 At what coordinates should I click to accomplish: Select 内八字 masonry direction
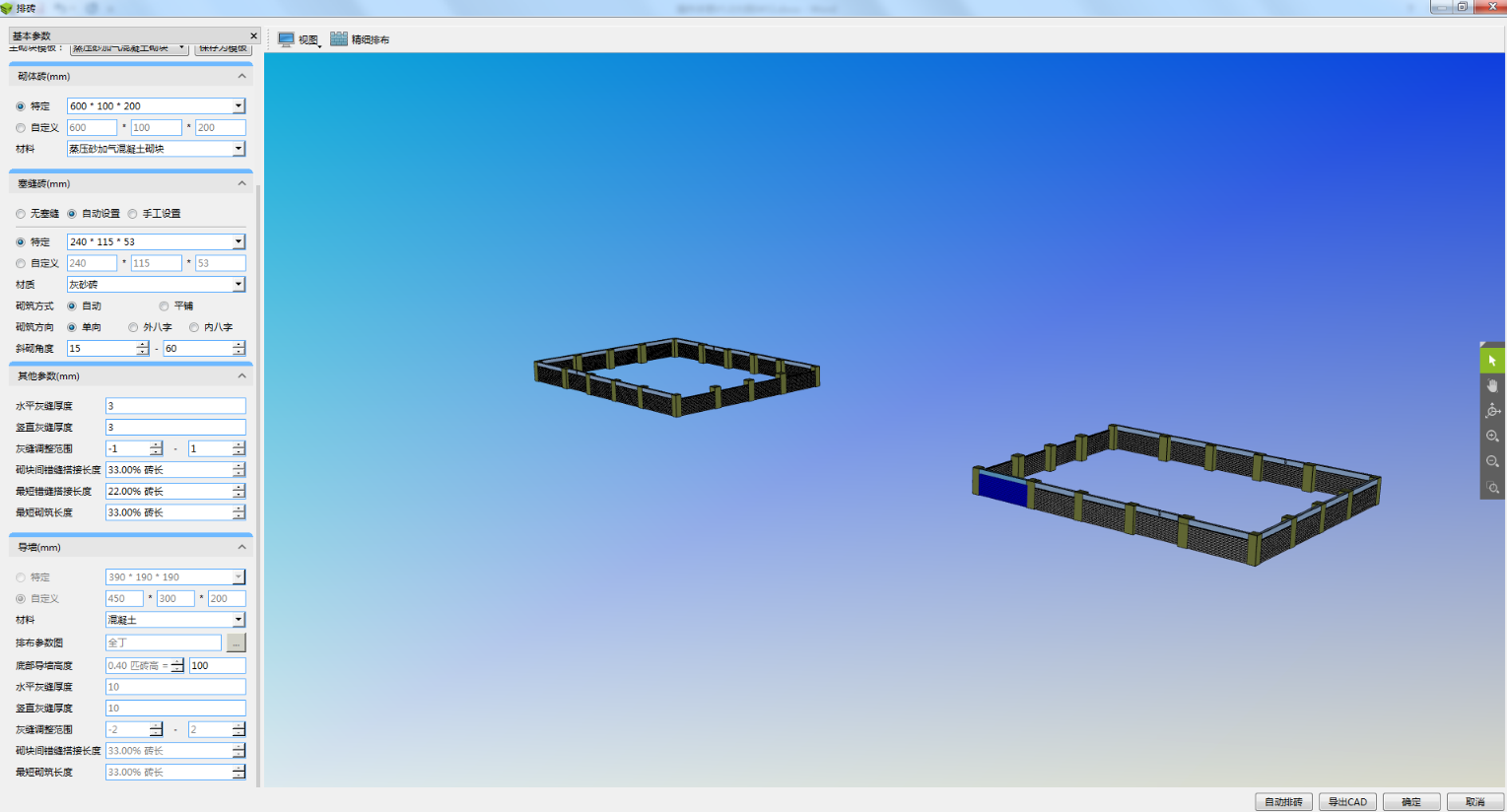(194, 327)
